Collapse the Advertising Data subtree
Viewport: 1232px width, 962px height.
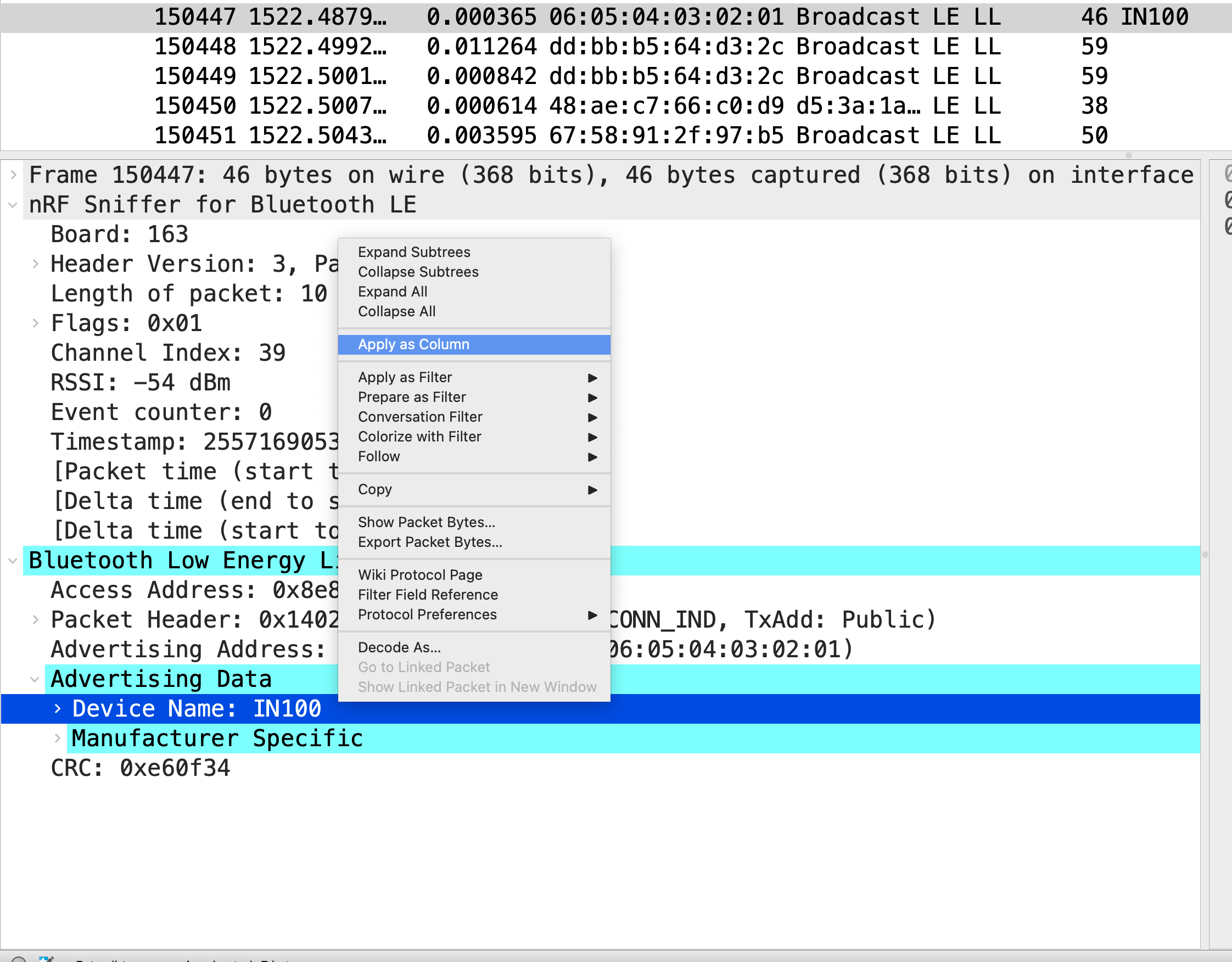click(35, 679)
